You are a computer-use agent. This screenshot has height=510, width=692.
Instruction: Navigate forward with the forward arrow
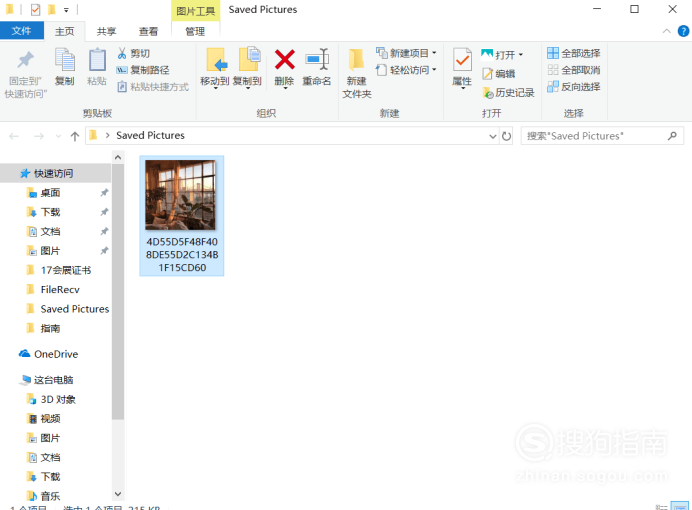39,136
